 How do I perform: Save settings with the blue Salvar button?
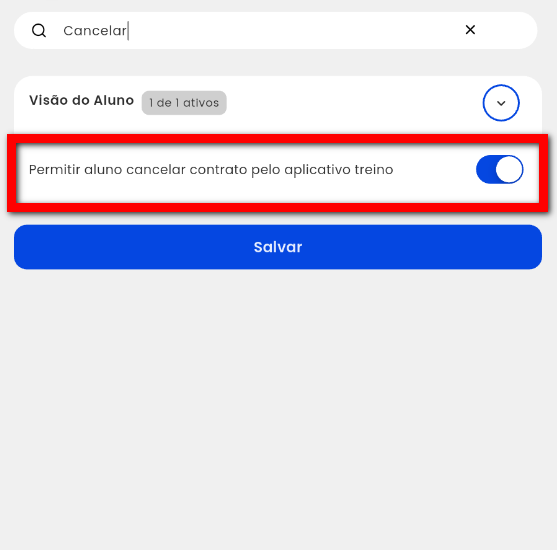(x=278, y=247)
